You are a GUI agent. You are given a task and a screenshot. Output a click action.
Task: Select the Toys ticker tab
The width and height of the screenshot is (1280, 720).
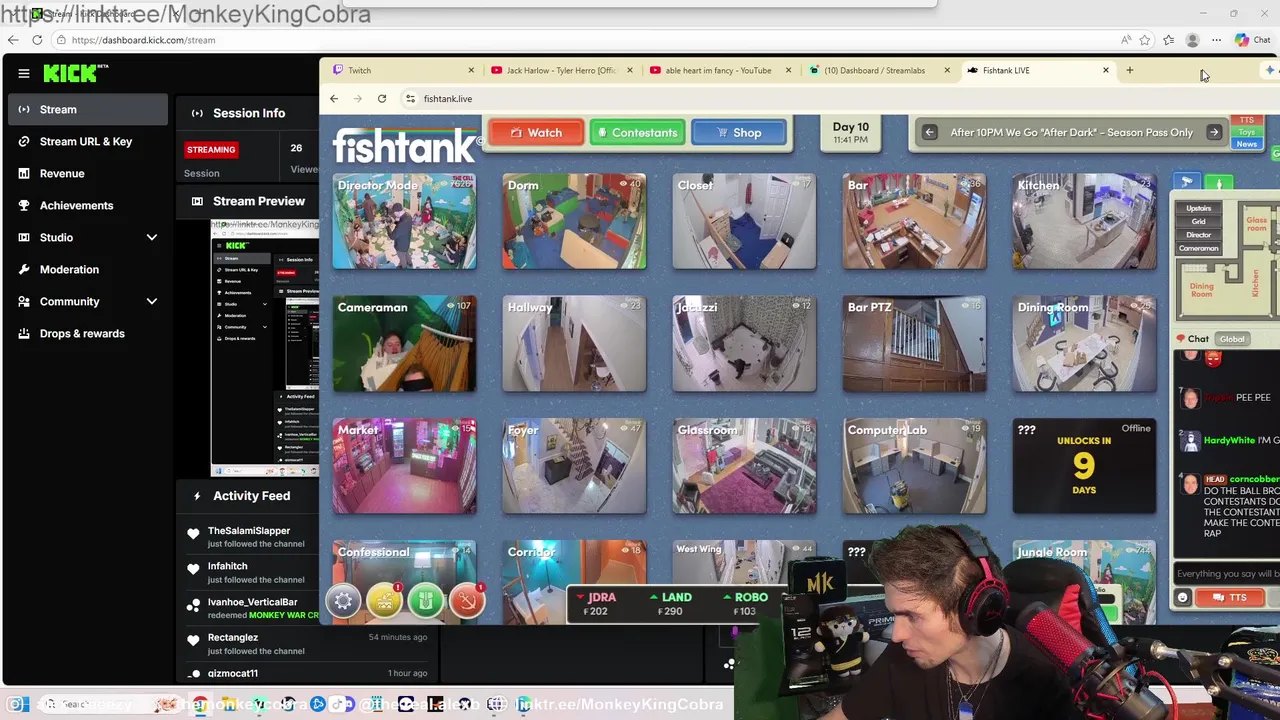[x=1246, y=132]
